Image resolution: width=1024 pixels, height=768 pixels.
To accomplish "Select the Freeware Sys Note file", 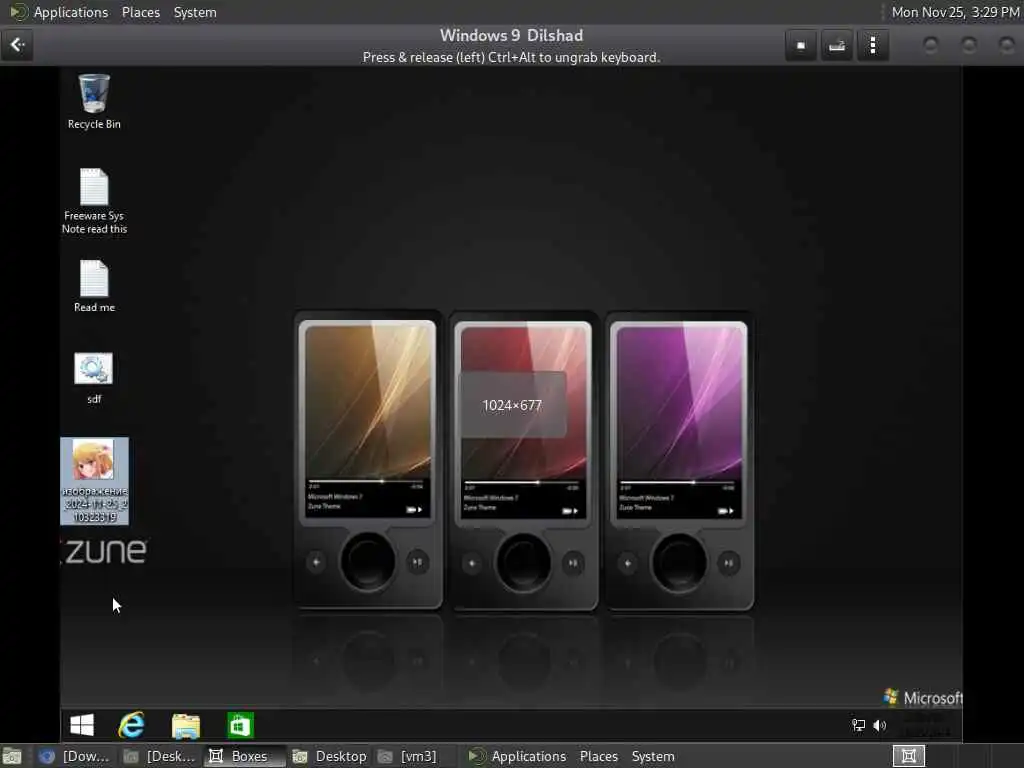I will click(x=94, y=201).
